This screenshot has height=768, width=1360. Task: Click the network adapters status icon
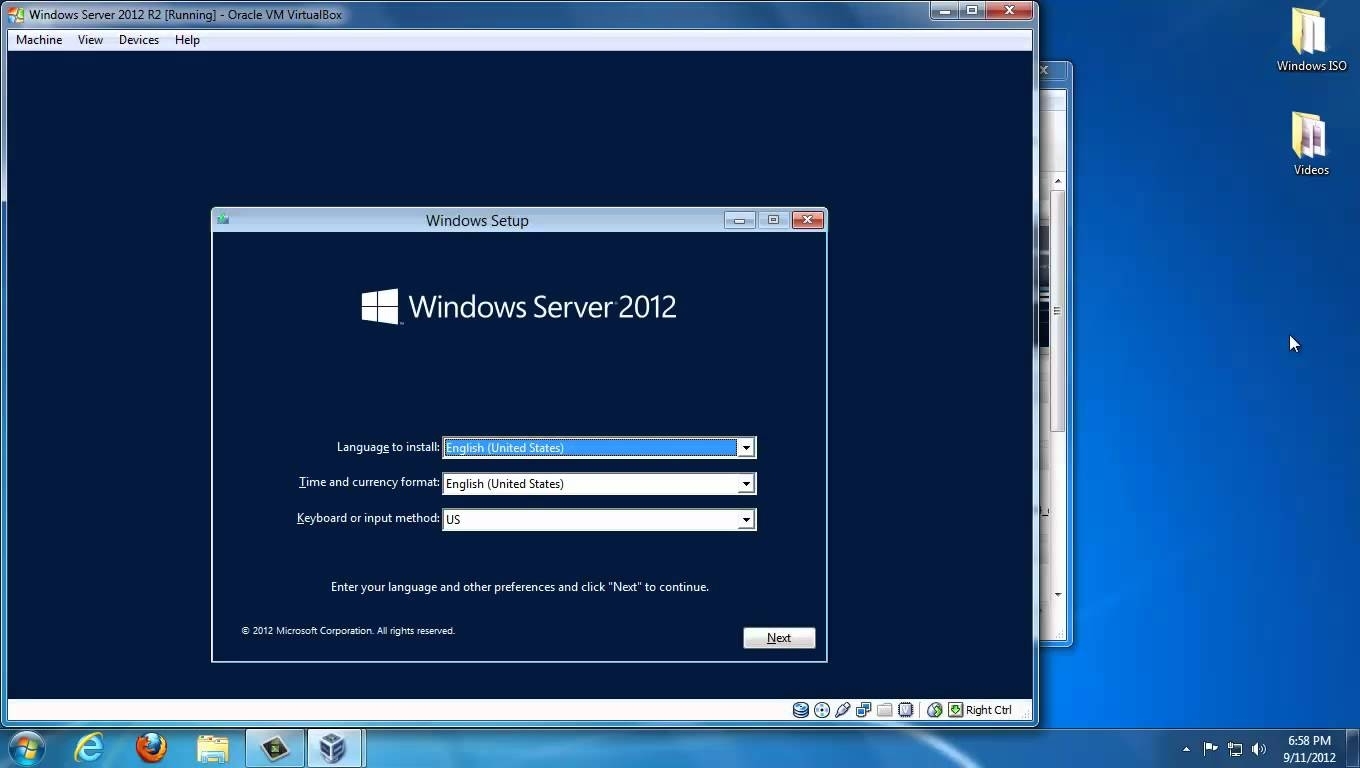[x=864, y=710]
